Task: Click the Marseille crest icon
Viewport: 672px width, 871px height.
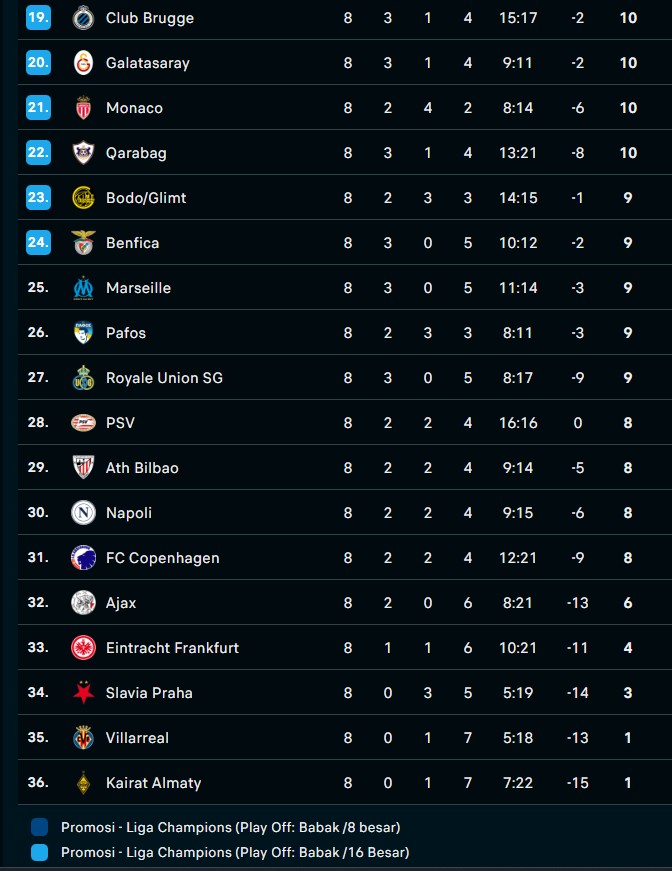Action: click(x=83, y=287)
